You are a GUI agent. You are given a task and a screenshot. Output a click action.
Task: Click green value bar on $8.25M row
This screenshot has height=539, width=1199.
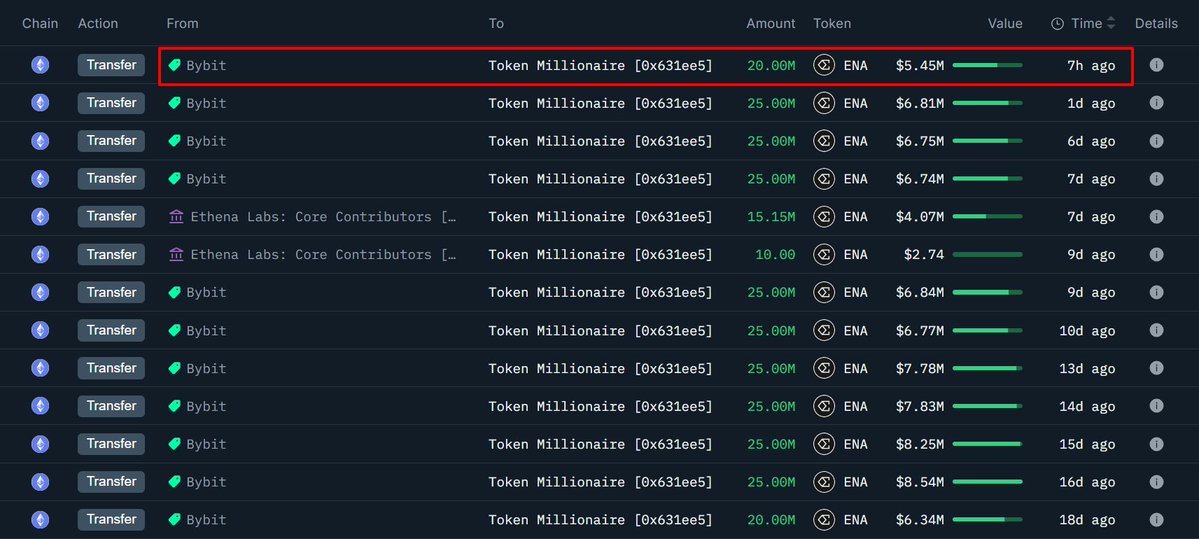tap(987, 444)
